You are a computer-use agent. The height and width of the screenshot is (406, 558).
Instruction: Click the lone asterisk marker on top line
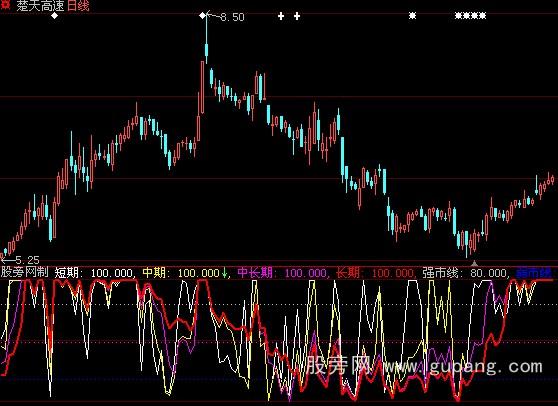(412, 16)
